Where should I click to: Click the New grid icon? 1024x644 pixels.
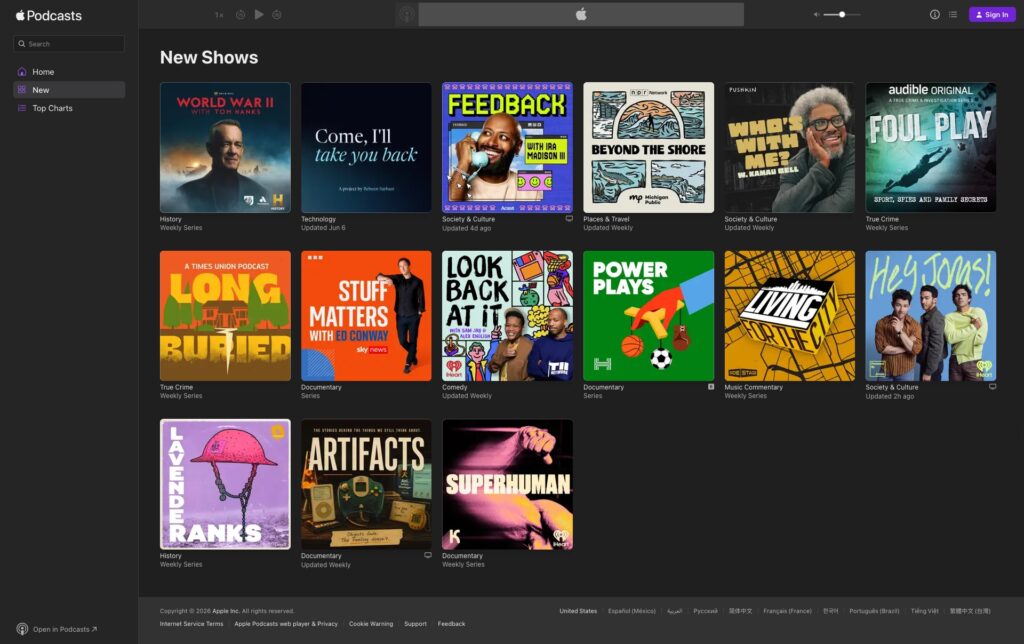22,90
